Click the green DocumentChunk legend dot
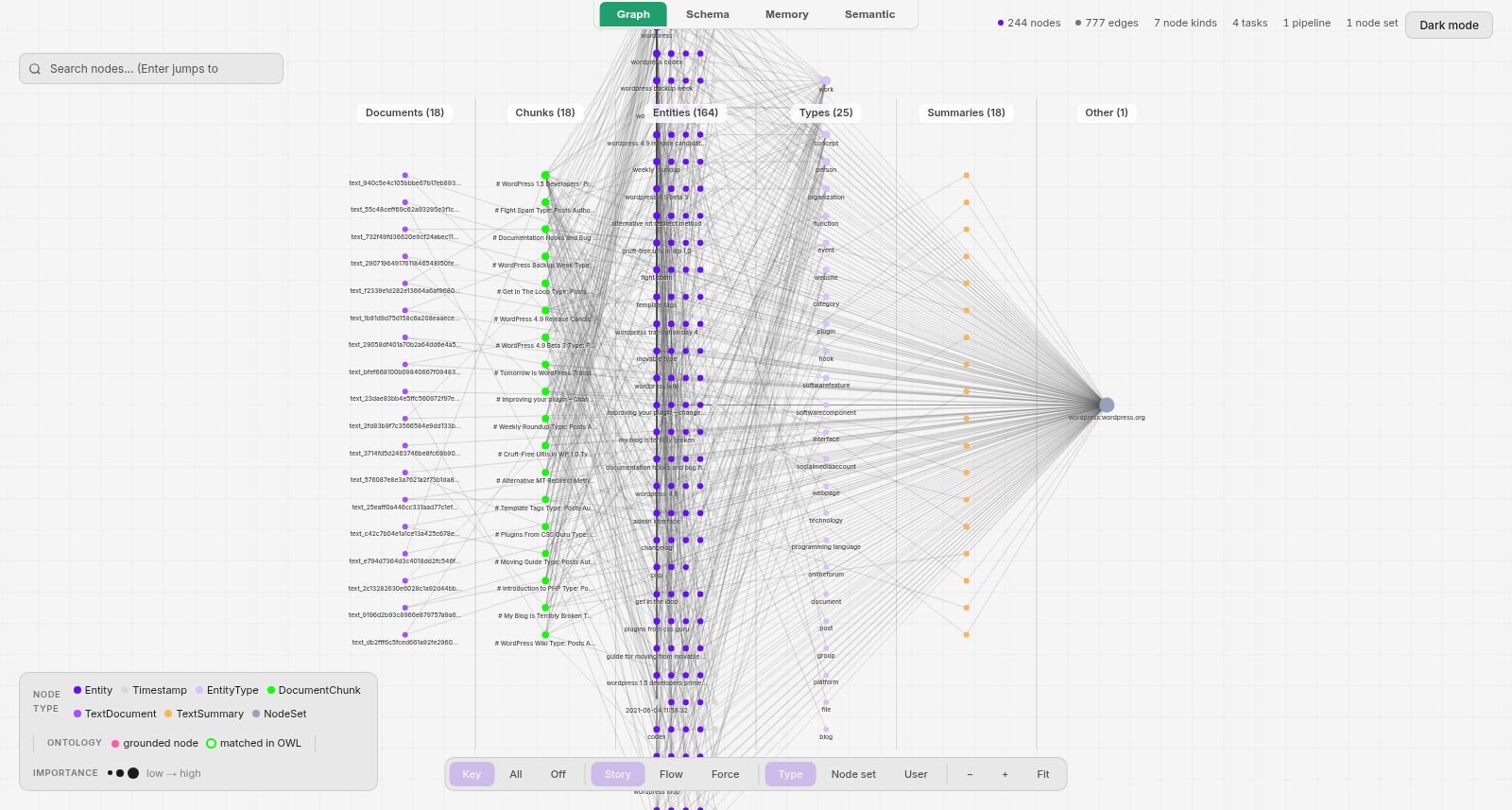The image size is (1512, 810). [x=271, y=690]
